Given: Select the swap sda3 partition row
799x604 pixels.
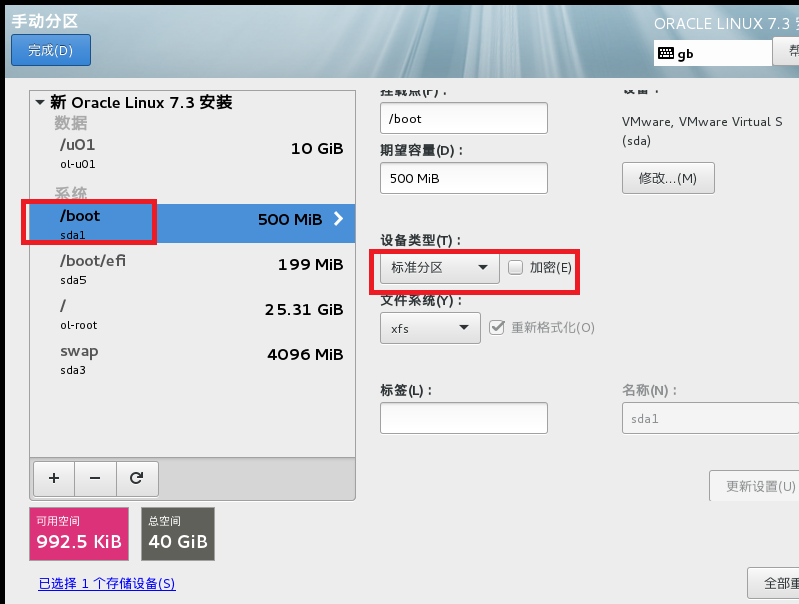Looking at the screenshot, I should click(x=193, y=359).
